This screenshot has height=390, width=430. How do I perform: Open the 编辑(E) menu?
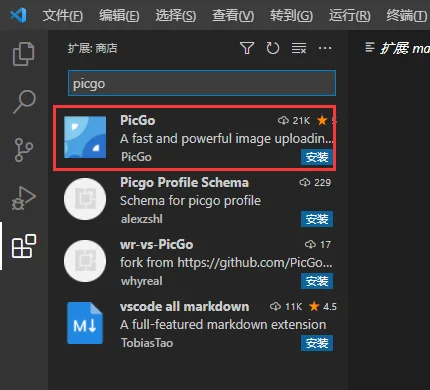(x=119, y=15)
